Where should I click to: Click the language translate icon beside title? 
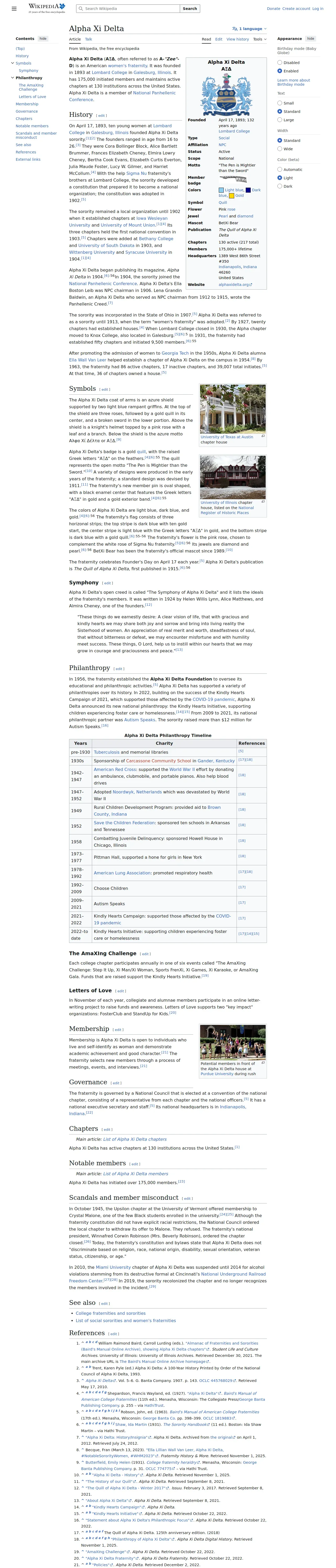[235, 28]
